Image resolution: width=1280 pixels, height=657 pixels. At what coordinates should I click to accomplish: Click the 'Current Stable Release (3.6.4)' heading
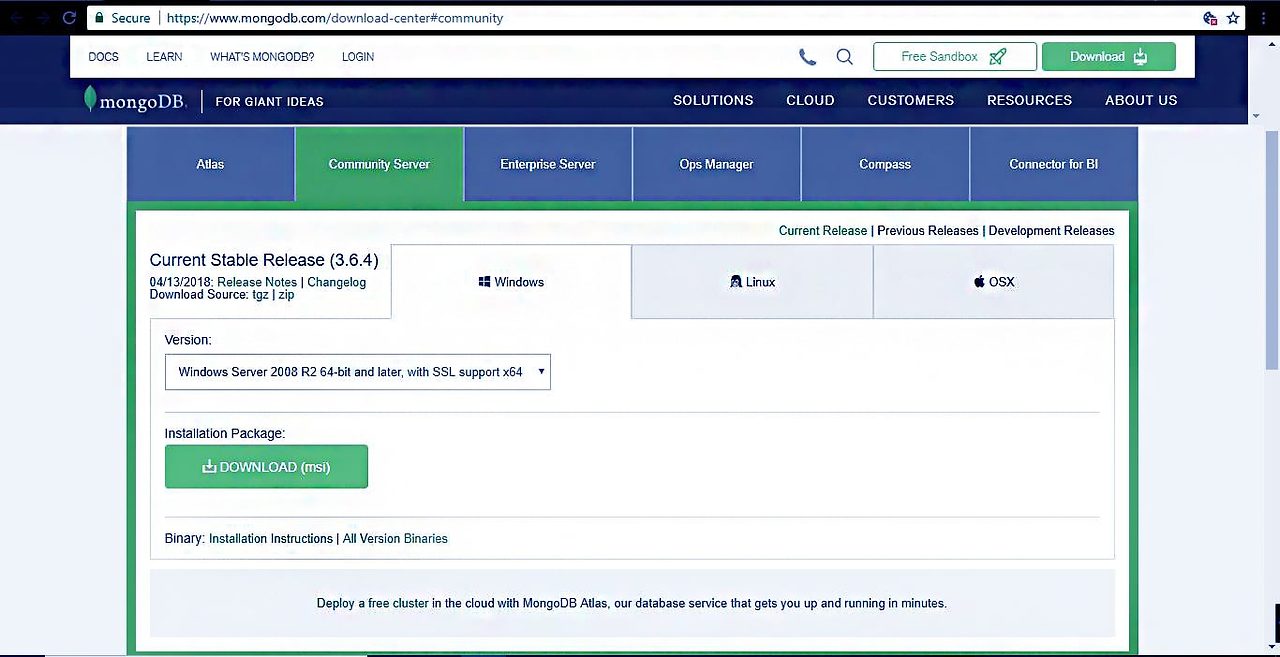click(x=264, y=260)
